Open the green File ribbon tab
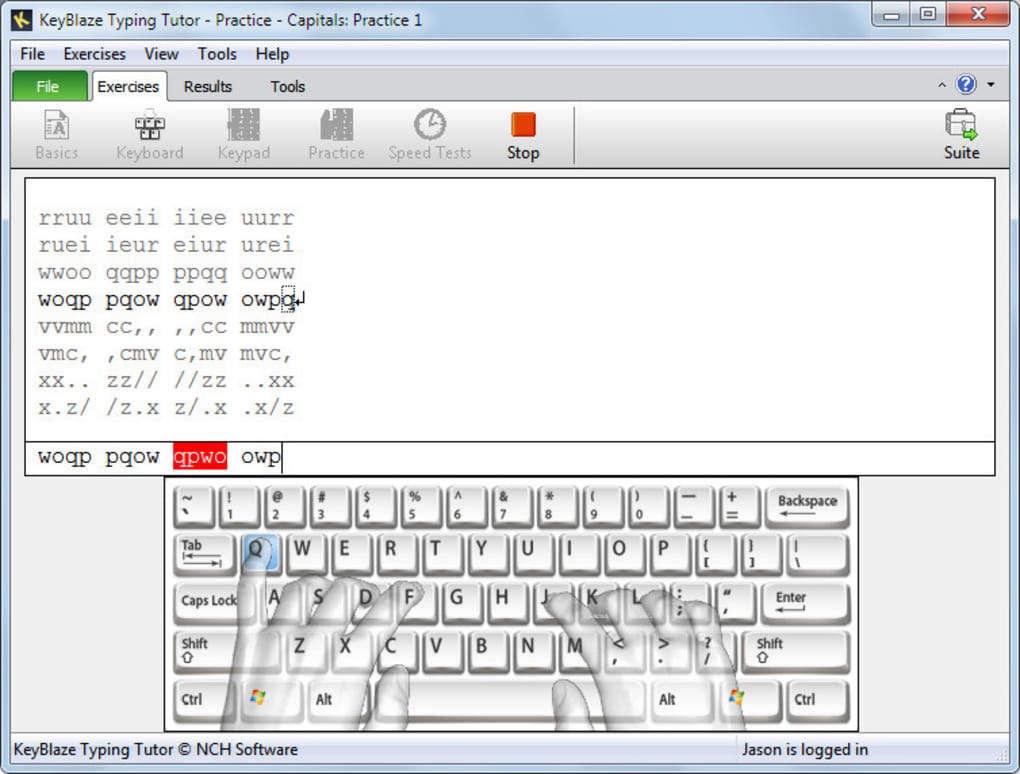Image resolution: width=1020 pixels, height=774 pixels. pyautogui.click(x=48, y=86)
